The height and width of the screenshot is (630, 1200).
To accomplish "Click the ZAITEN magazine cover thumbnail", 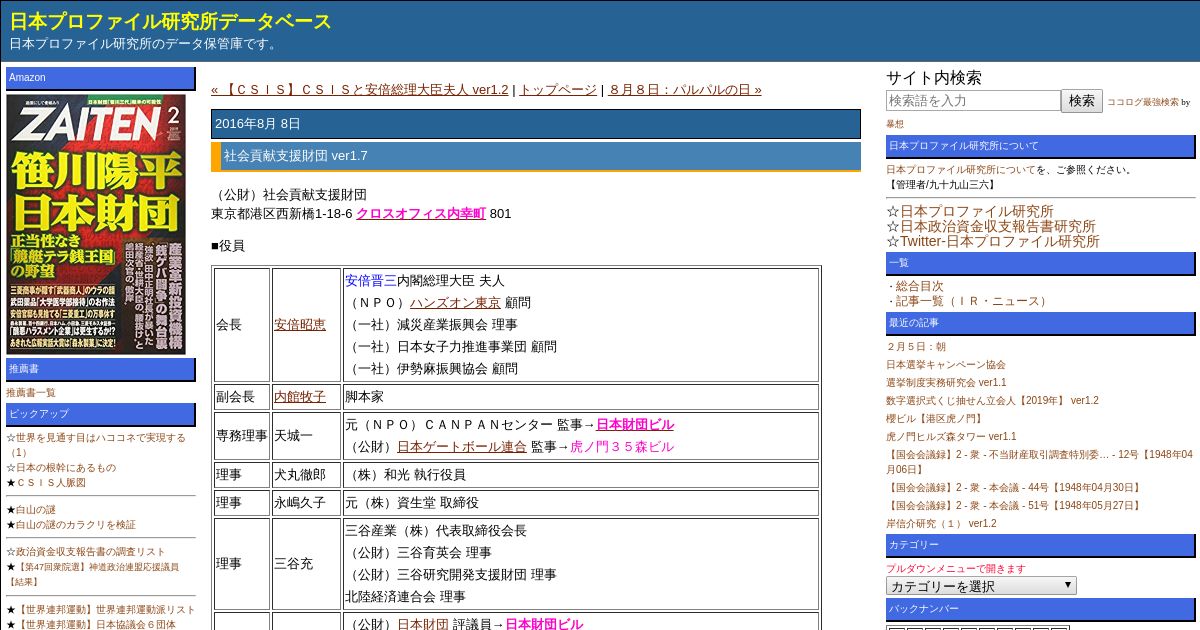I will [96, 224].
